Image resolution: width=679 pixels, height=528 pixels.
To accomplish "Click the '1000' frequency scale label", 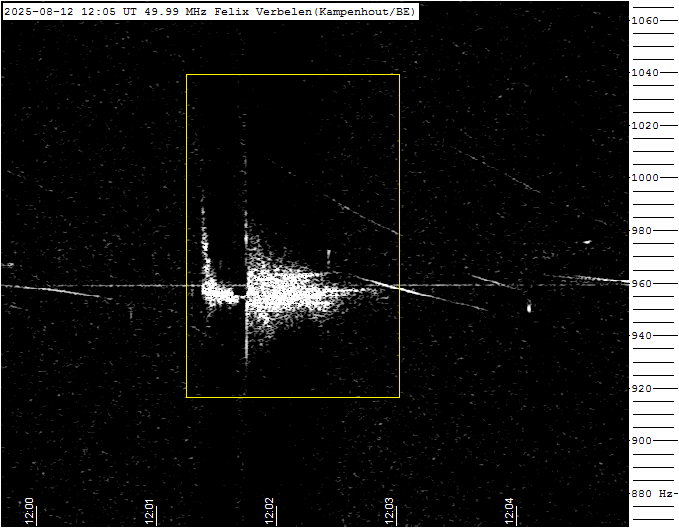I will point(645,178).
